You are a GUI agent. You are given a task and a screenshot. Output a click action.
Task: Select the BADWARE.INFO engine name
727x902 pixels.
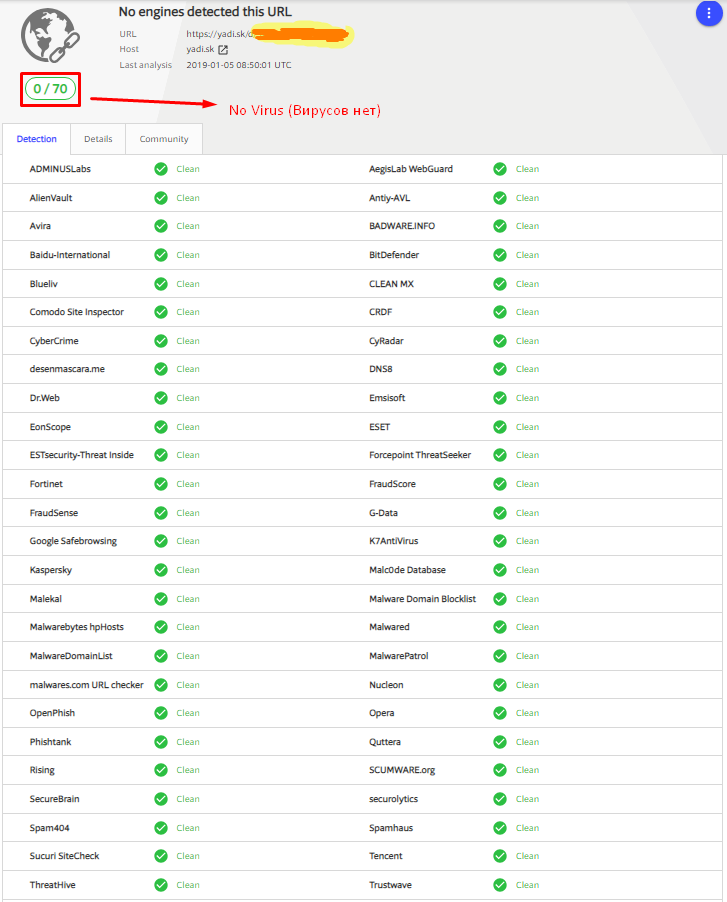(402, 226)
